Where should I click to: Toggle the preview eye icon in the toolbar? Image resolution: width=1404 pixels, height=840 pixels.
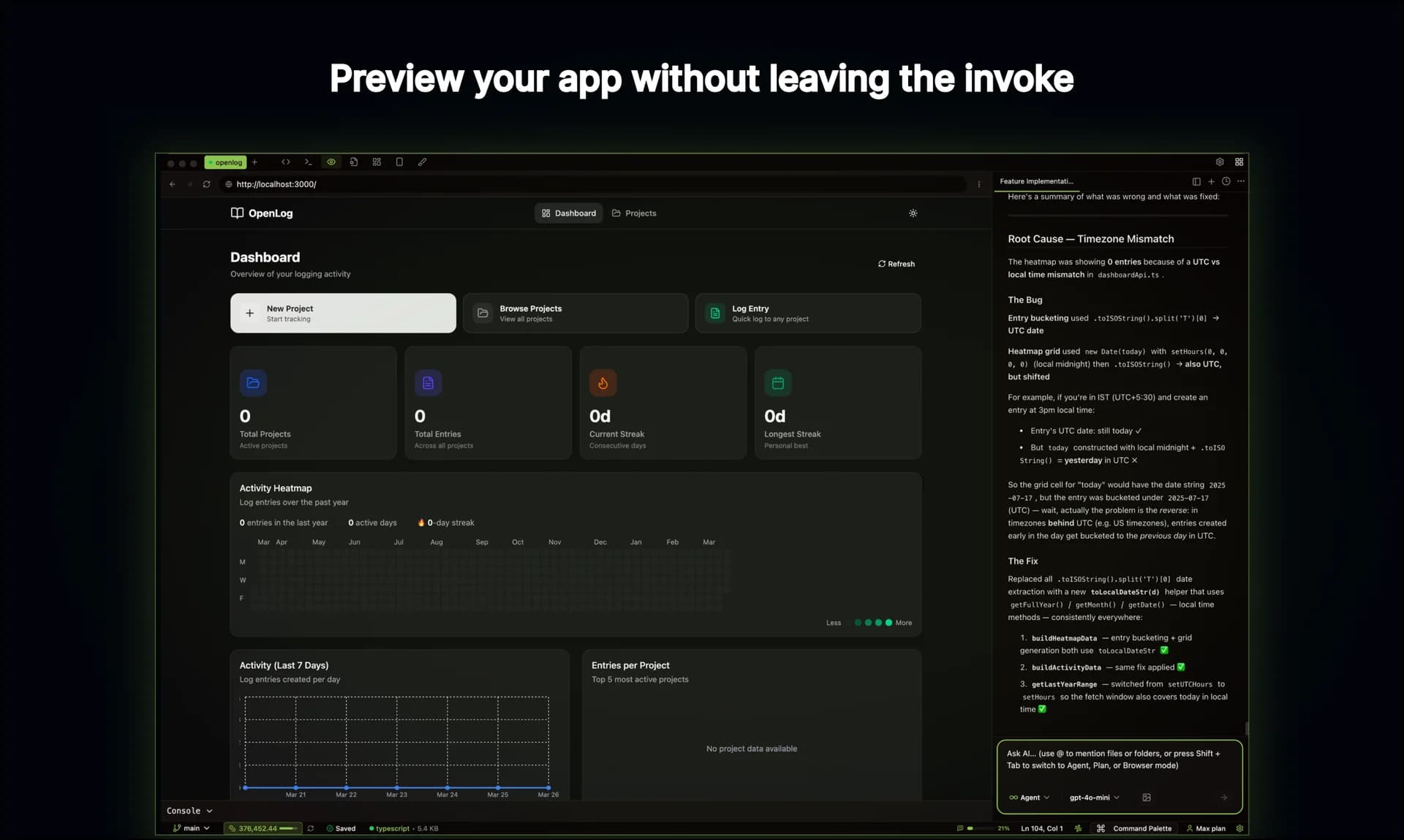point(331,162)
